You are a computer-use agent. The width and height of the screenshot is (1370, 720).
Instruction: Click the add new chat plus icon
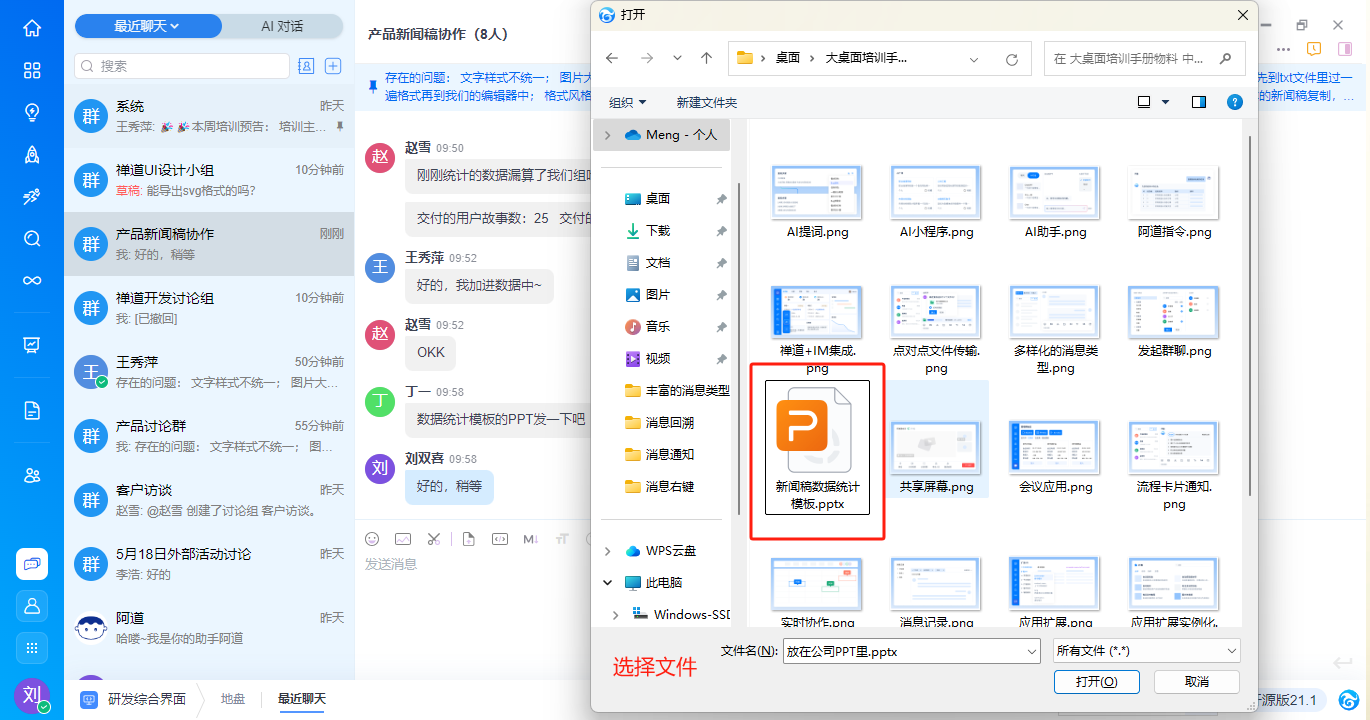click(333, 66)
